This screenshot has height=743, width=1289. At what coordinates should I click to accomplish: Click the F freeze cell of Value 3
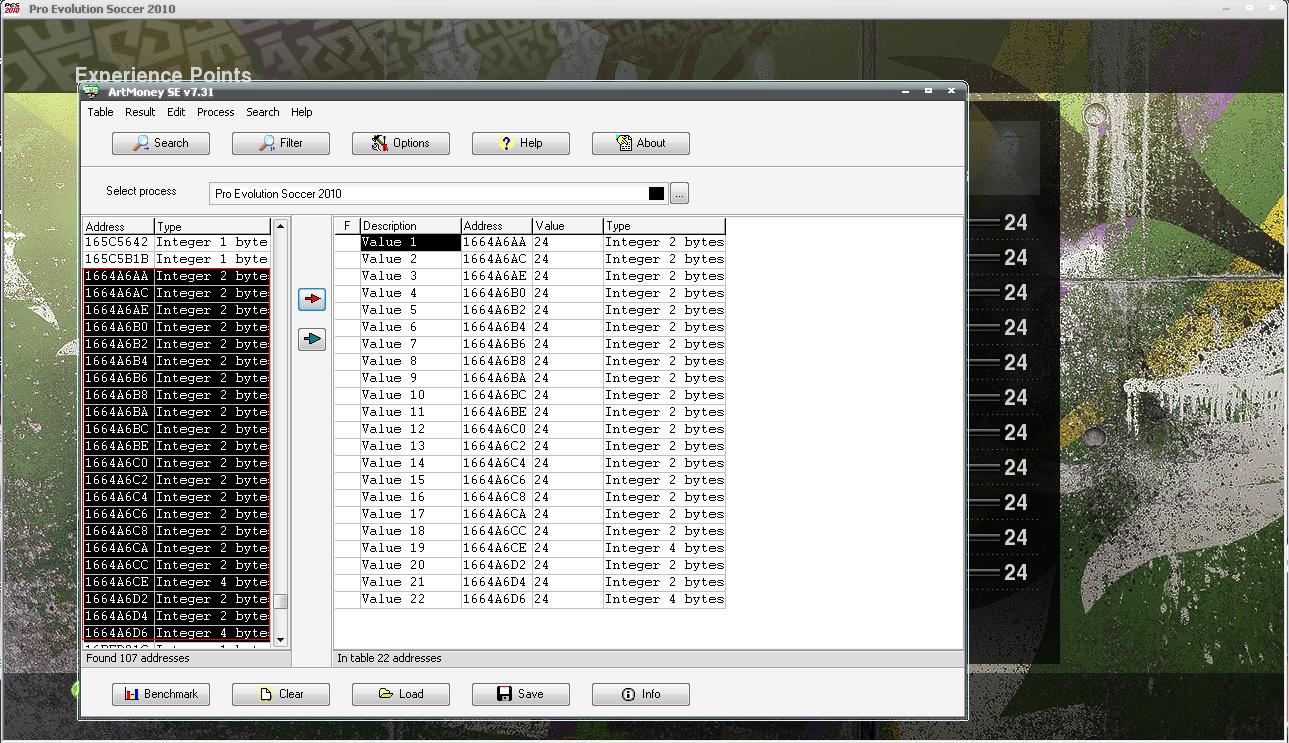click(347, 276)
